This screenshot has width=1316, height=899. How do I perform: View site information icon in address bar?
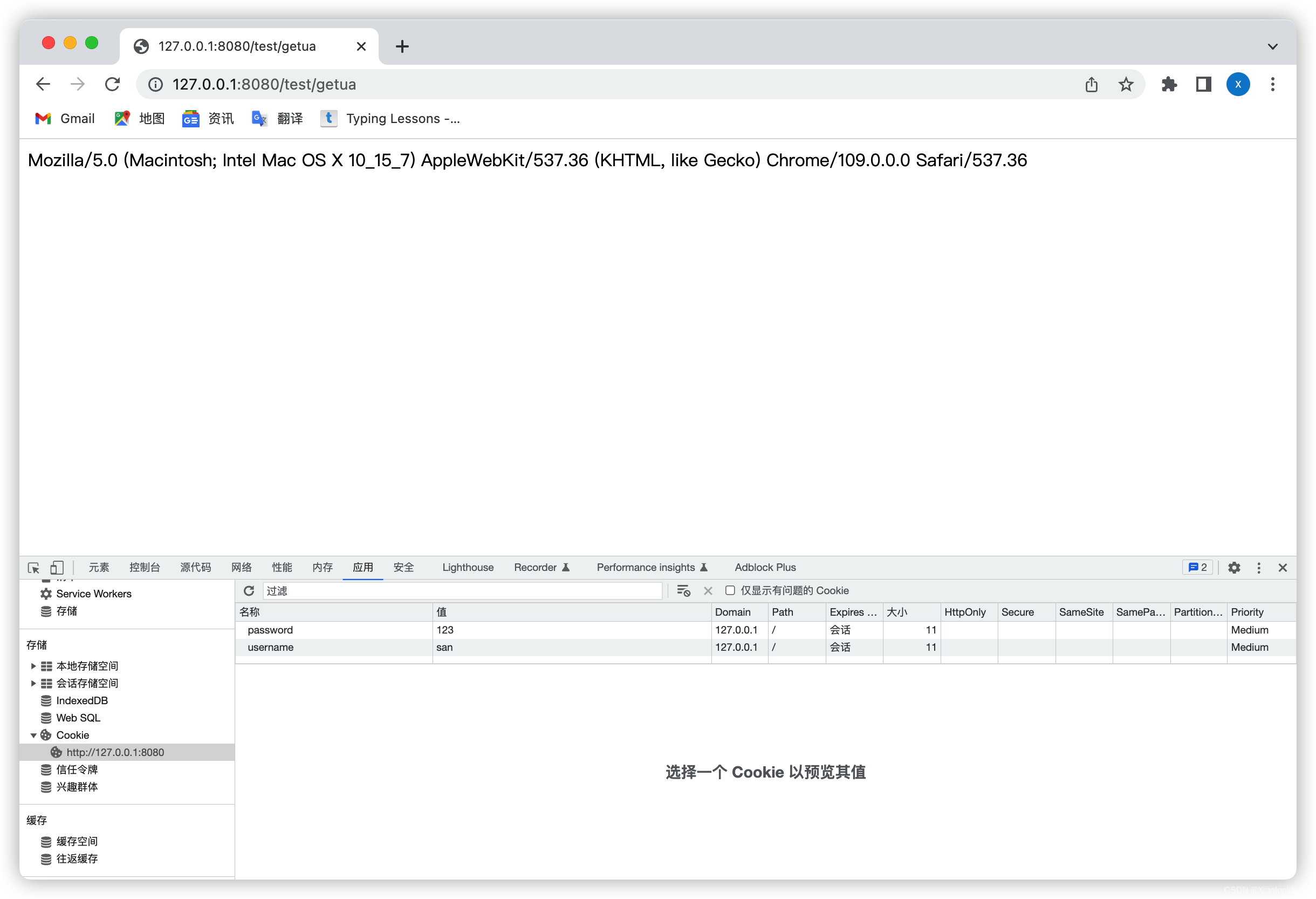(155, 84)
